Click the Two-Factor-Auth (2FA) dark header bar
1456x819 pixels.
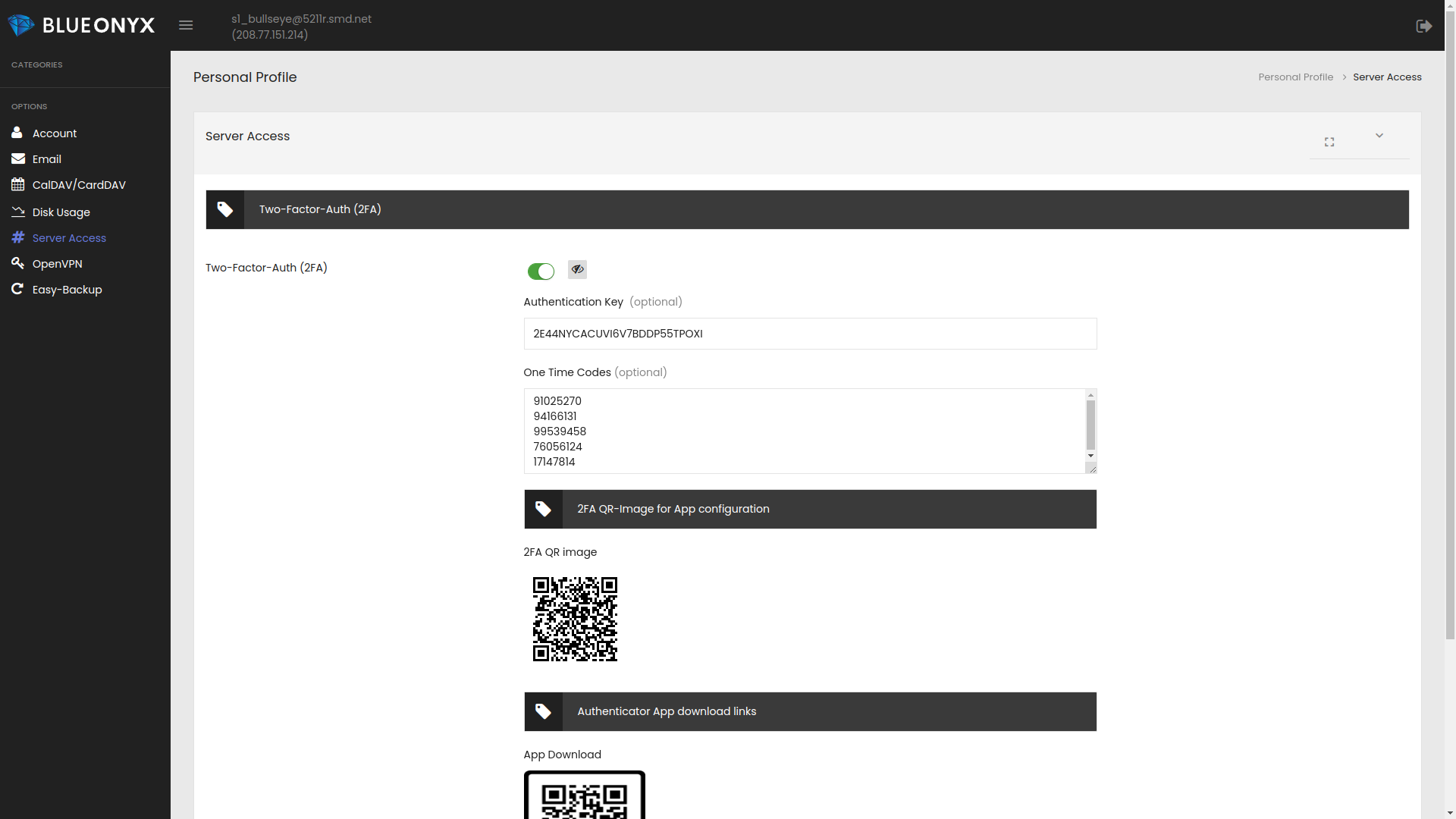pyautogui.click(x=807, y=209)
